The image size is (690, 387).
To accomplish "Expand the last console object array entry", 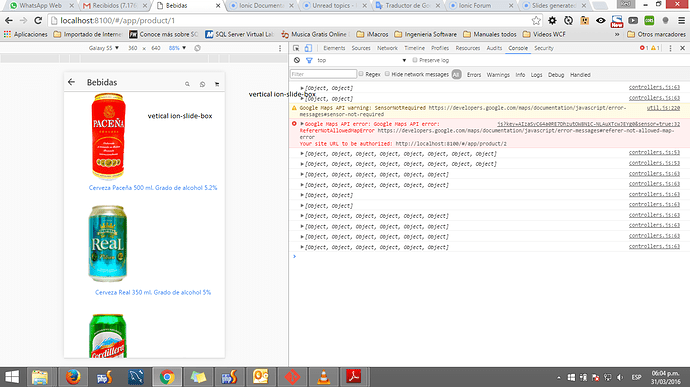I will point(302,247).
